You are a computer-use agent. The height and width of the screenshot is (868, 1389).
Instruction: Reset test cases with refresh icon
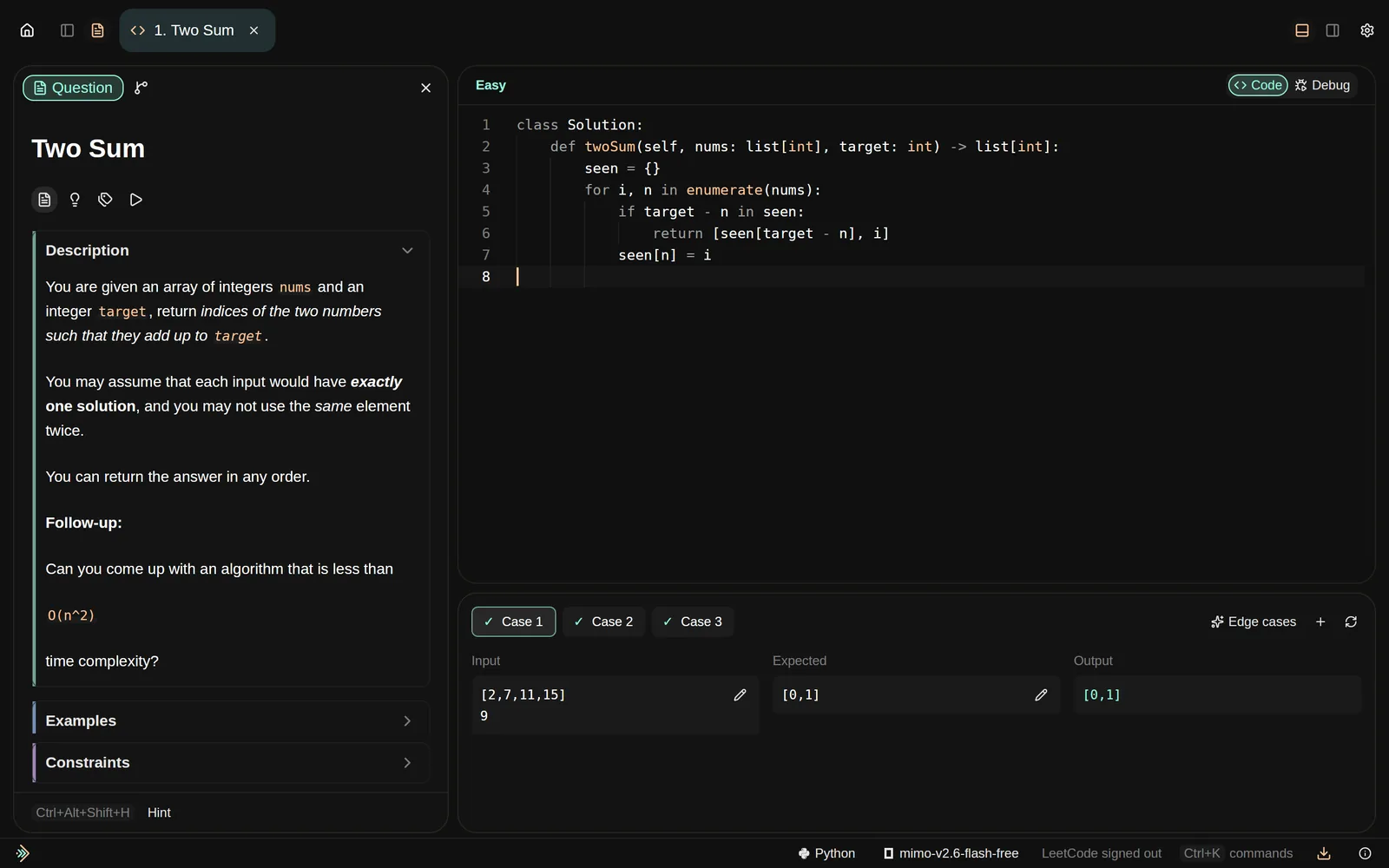[1351, 621]
